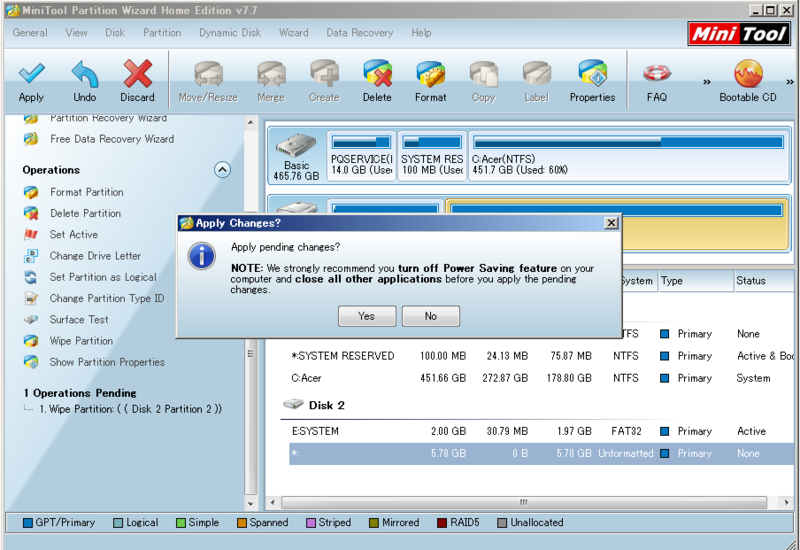This screenshot has width=800, height=550.
Task: Open the General menu
Action: pyautogui.click(x=30, y=33)
